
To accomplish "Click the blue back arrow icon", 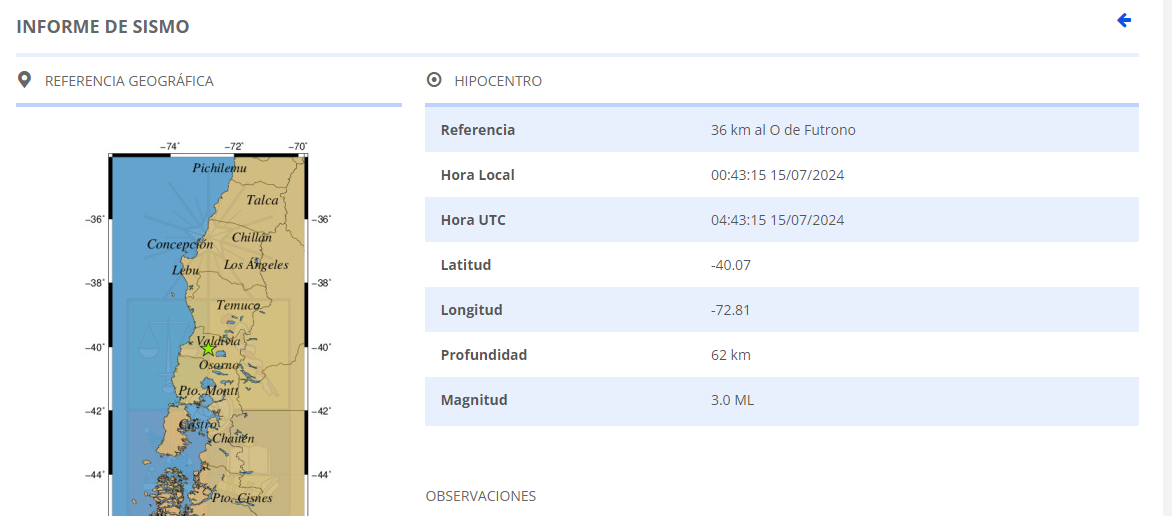I will 1123,20.
